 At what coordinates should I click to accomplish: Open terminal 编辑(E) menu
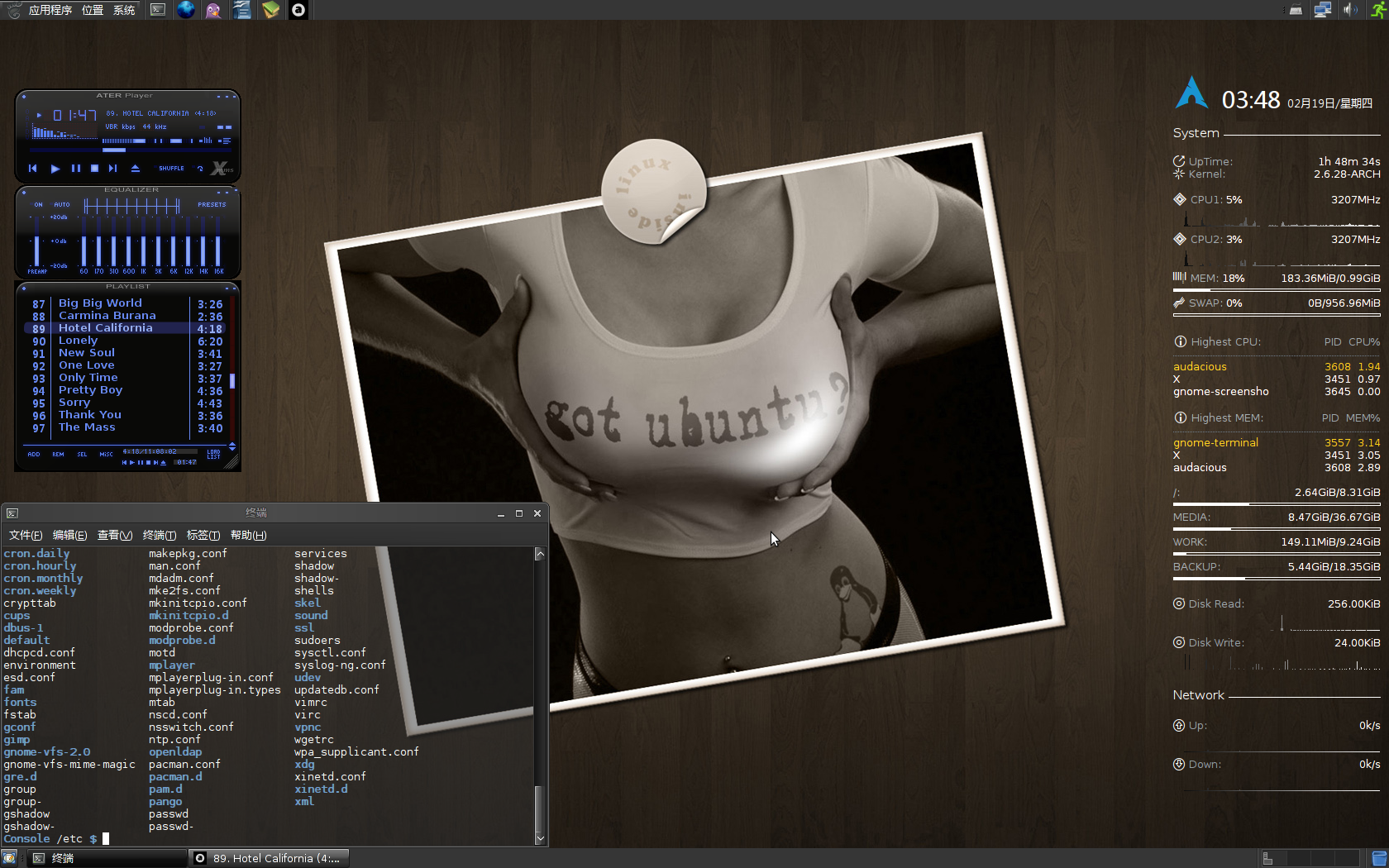coord(69,535)
